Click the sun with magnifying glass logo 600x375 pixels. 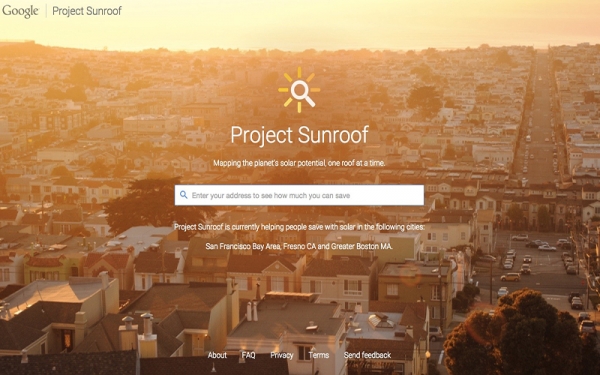299,90
